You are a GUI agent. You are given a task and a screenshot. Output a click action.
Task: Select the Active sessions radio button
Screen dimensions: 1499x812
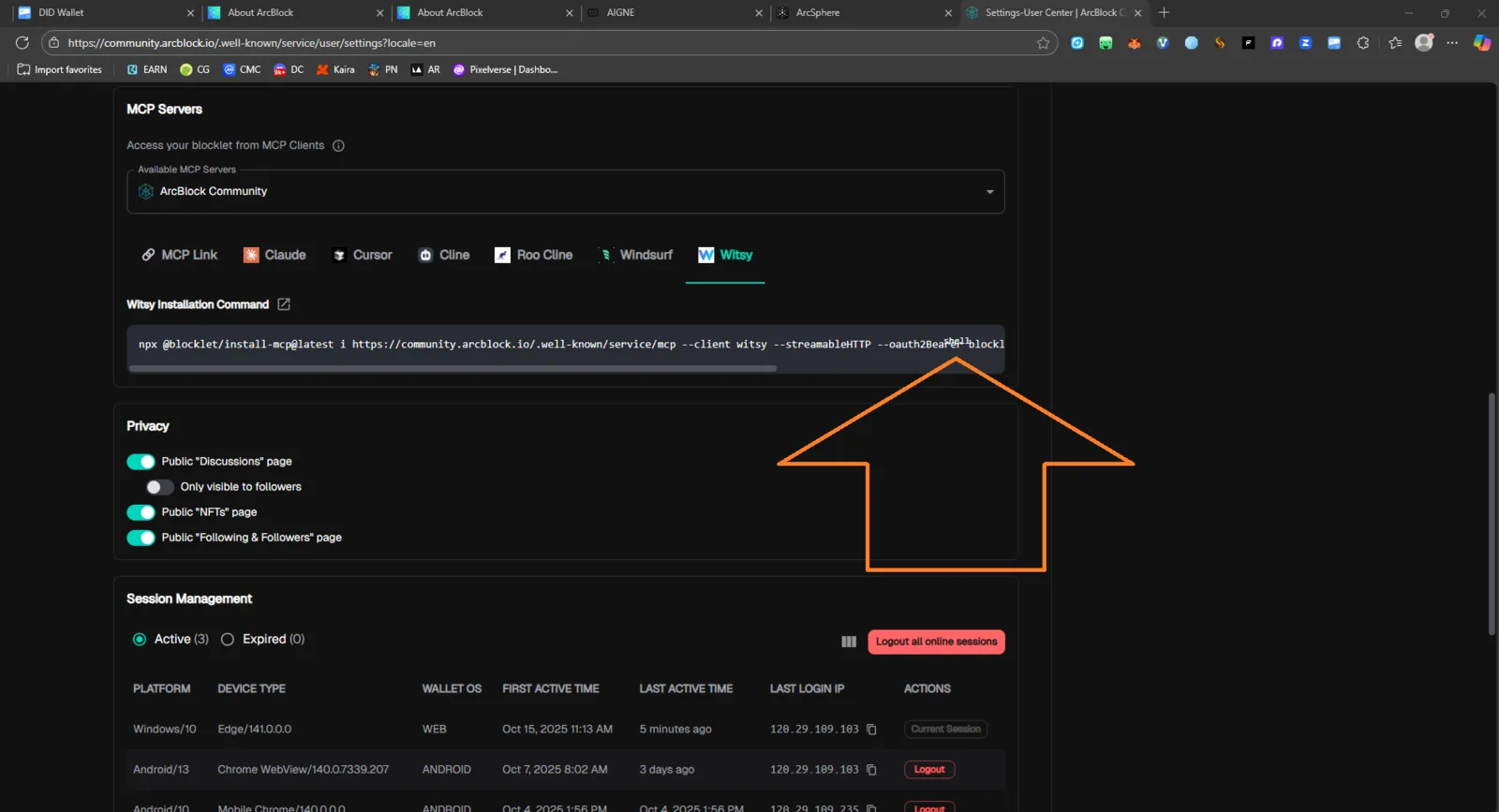[x=140, y=640]
